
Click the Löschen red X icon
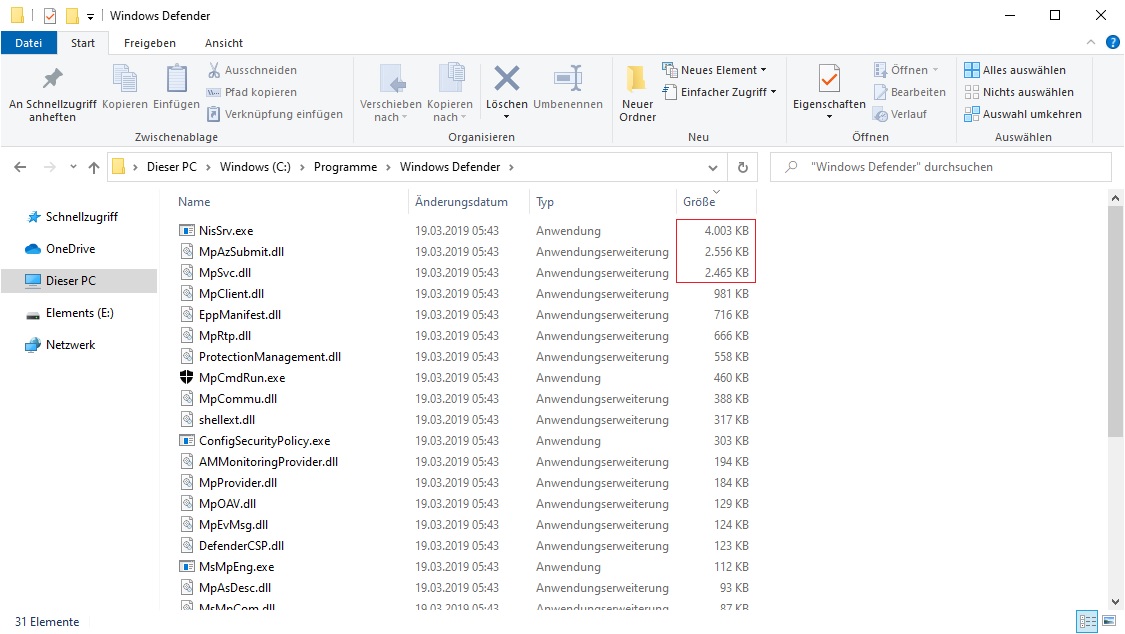click(507, 79)
